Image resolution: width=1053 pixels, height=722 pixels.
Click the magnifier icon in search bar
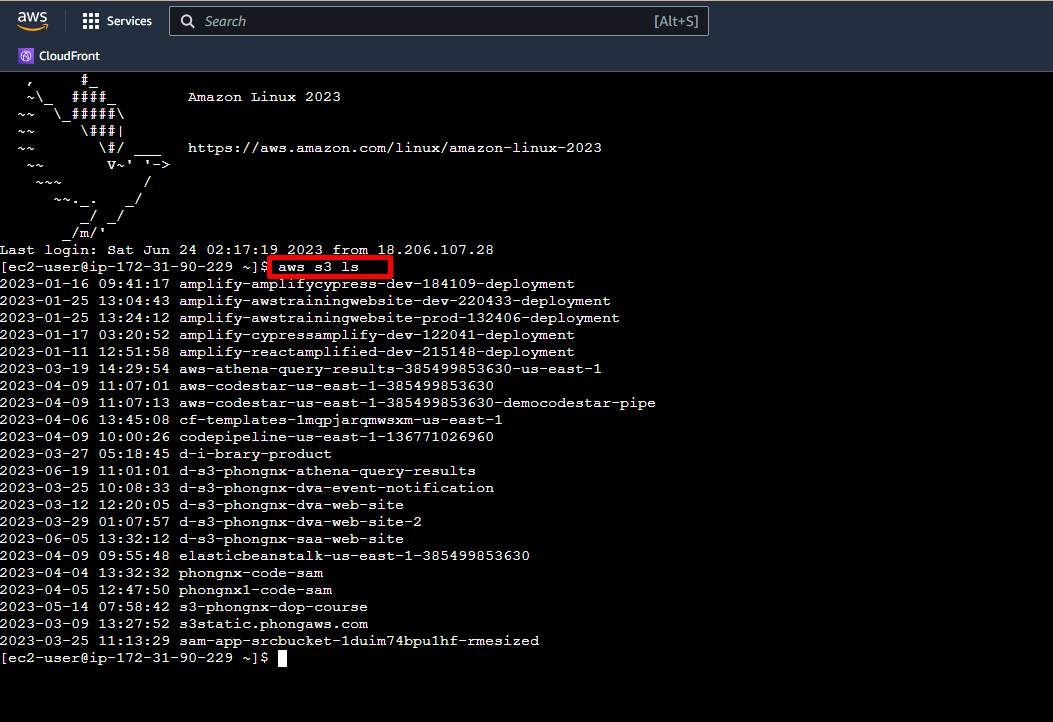point(188,21)
